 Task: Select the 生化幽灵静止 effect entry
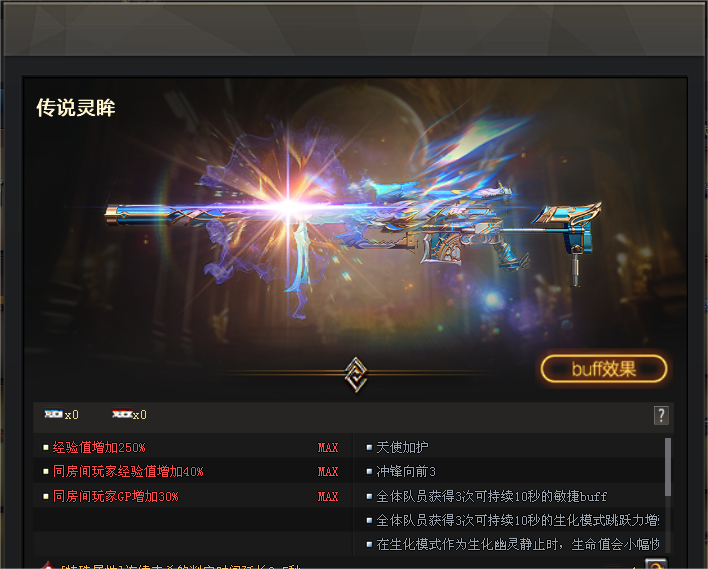coord(517,545)
